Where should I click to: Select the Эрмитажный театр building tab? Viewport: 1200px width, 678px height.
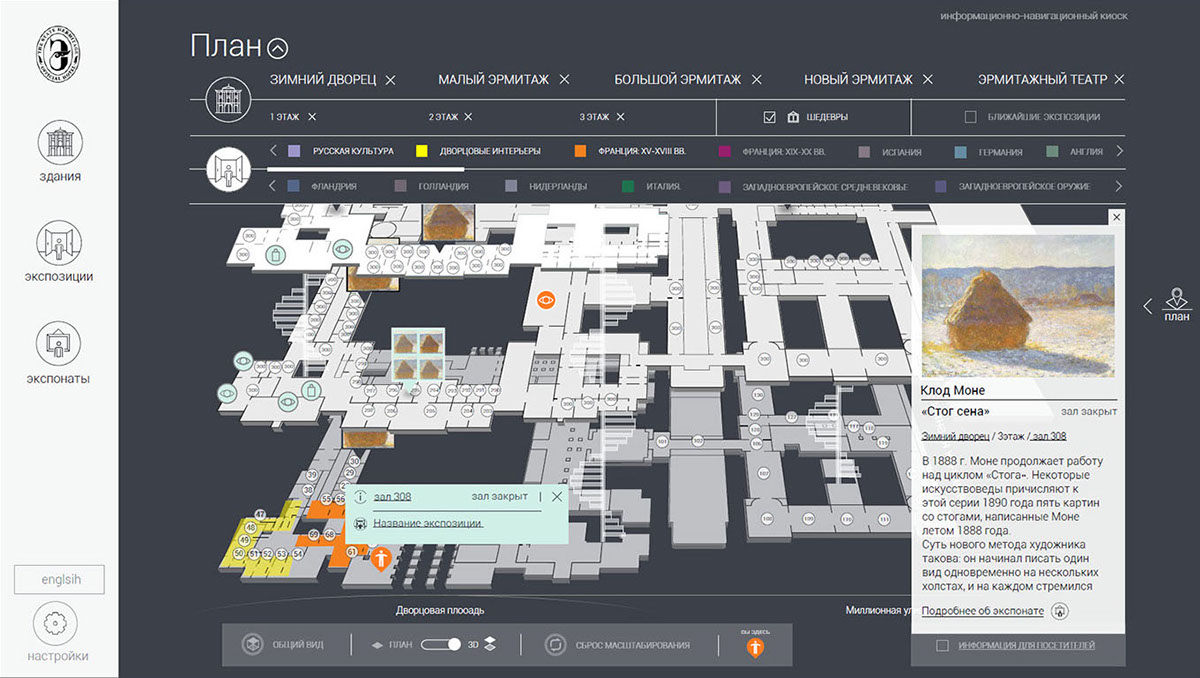1042,80
